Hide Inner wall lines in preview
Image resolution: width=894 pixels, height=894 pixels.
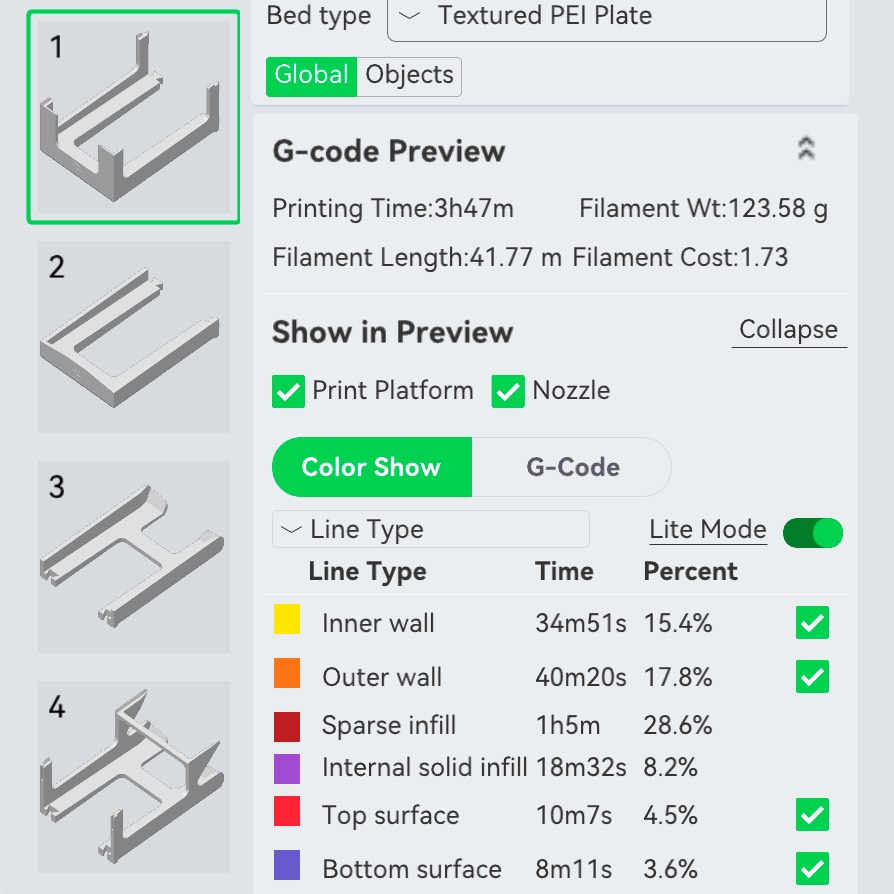point(812,623)
